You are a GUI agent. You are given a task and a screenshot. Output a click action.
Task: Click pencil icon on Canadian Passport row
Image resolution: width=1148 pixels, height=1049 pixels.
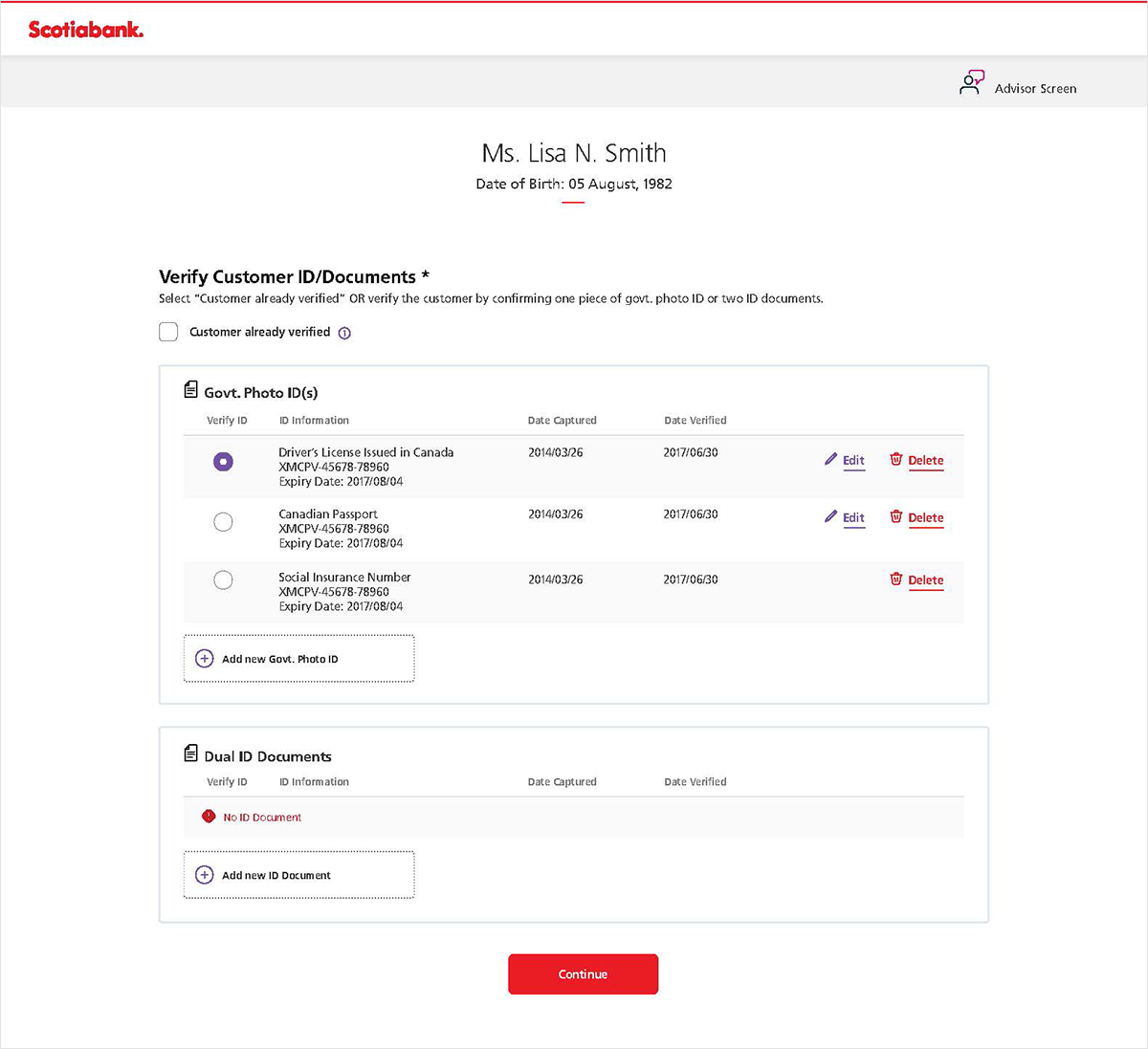click(x=830, y=516)
